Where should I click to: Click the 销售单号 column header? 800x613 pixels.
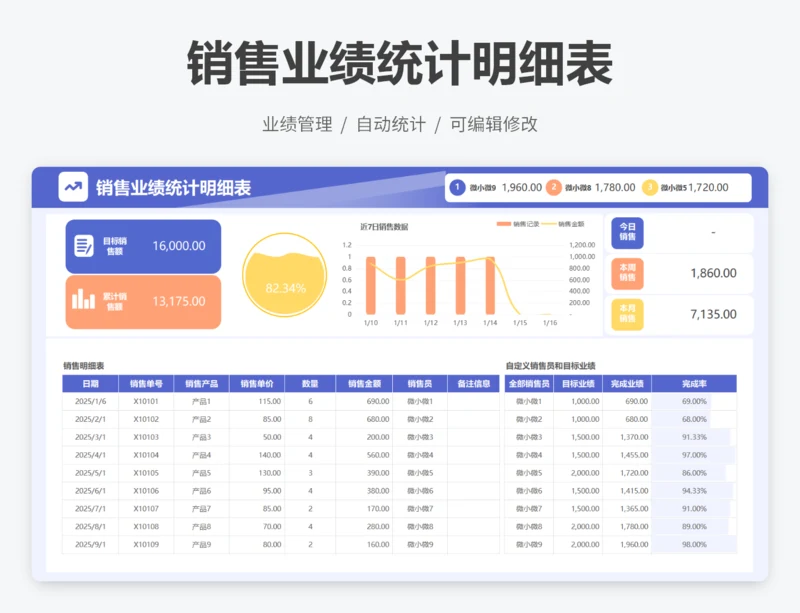(x=146, y=384)
